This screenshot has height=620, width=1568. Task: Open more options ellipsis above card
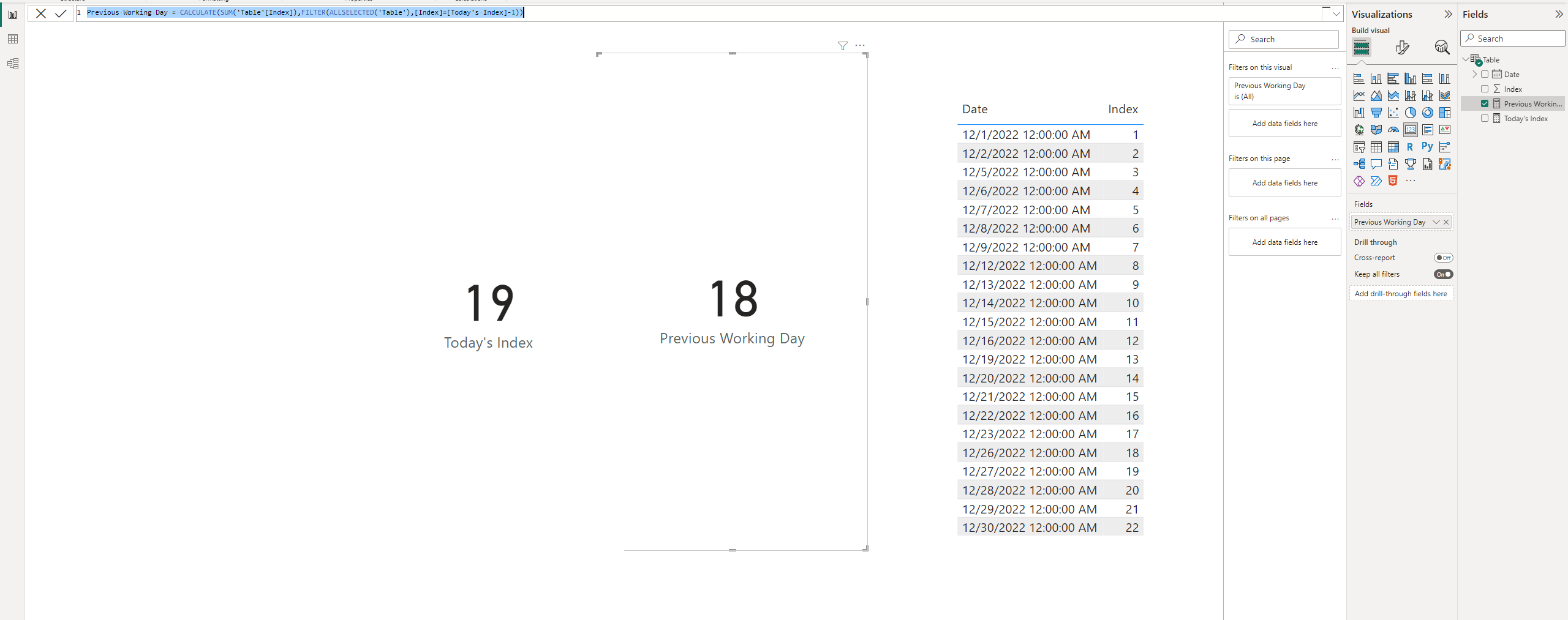(x=860, y=45)
